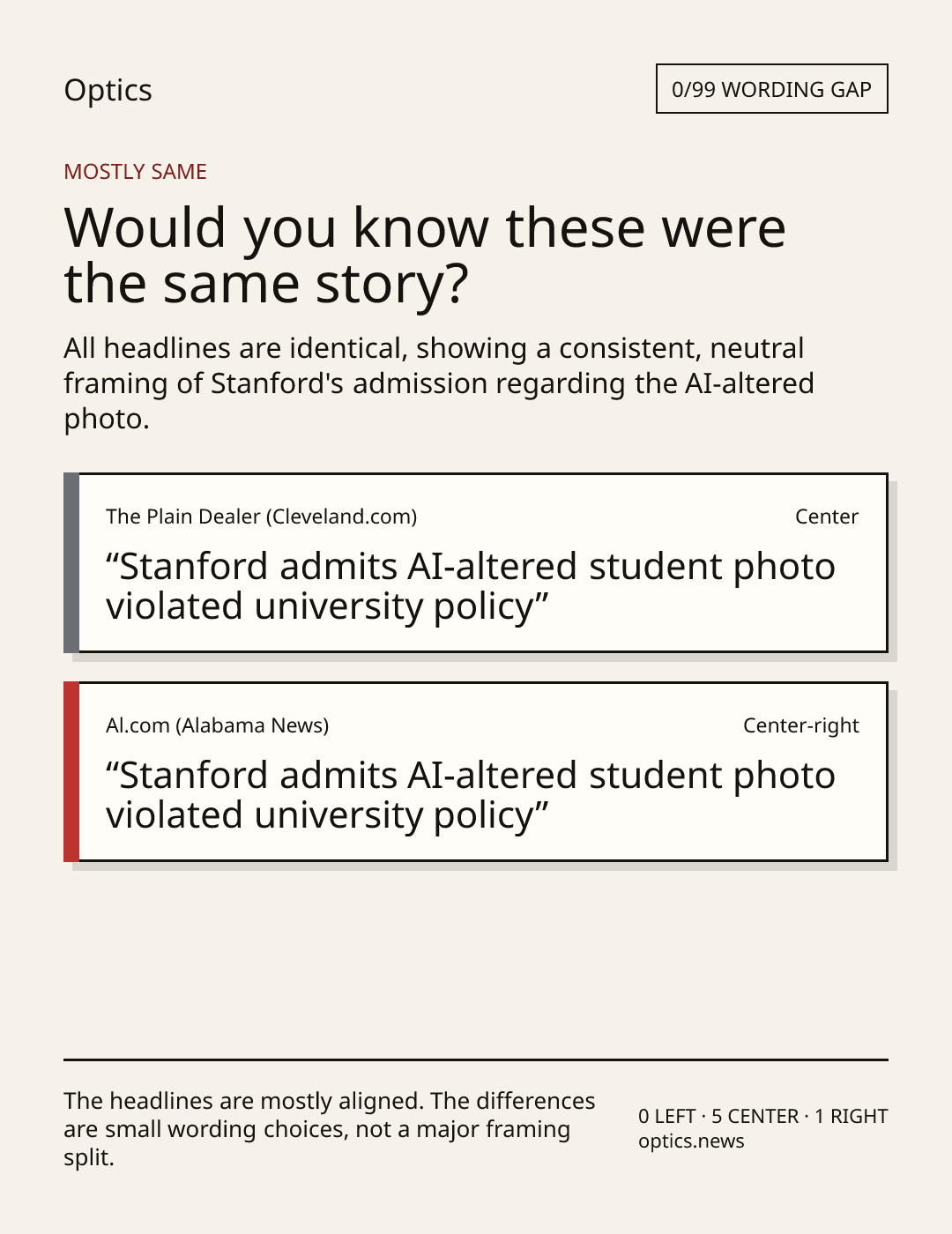Click the MOSTLY SAME label
The image size is (952, 1234).
135,172
